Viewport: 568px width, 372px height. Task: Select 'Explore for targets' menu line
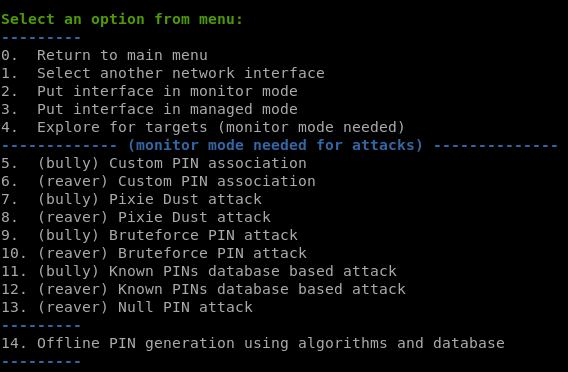(203, 128)
